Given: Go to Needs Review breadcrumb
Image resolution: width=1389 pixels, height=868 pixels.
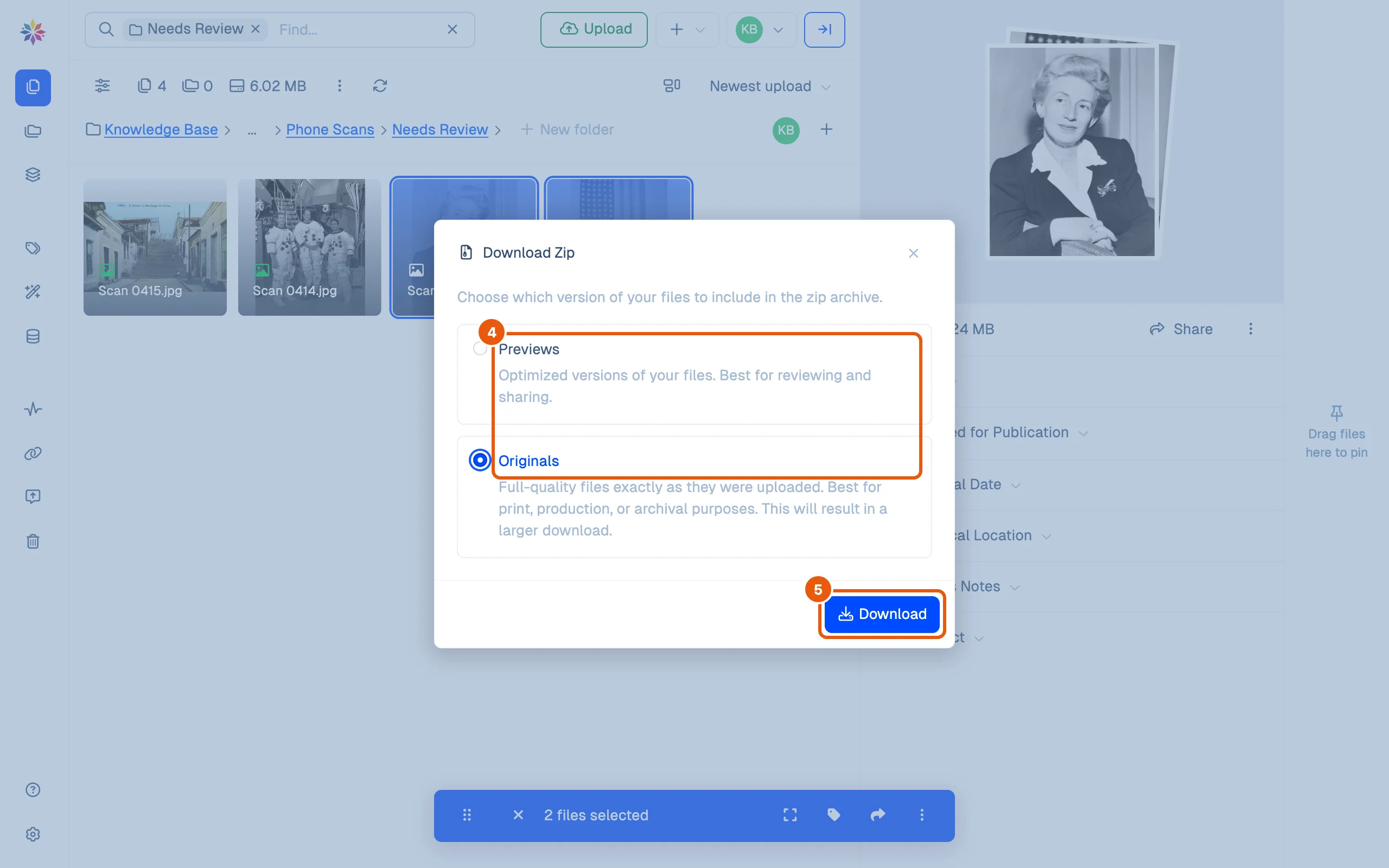Looking at the screenshot, I should pyautogui.click(x=439, y=129).
